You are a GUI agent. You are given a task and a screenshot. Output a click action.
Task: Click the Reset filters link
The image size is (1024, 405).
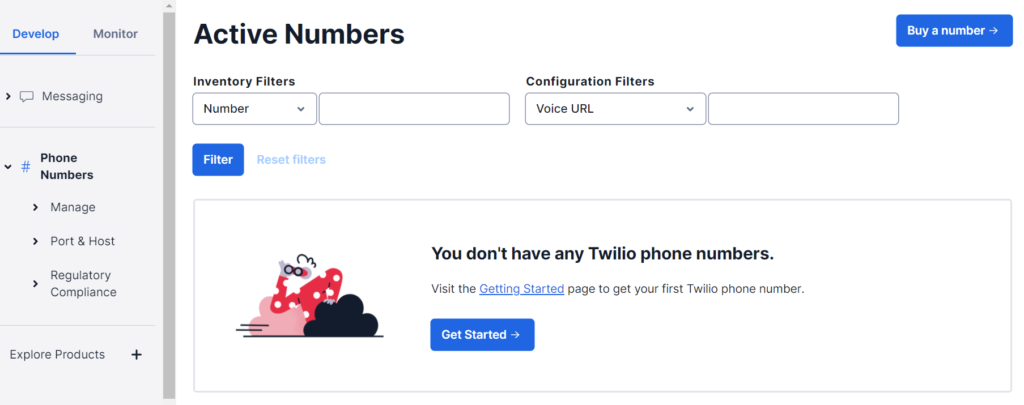[291, 160]
